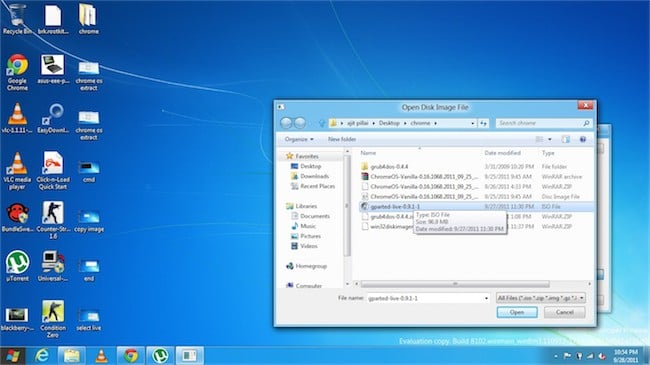Select the µTorrent desktop shortcut
This screenshot has width=650, height=365.
point(17,266)
